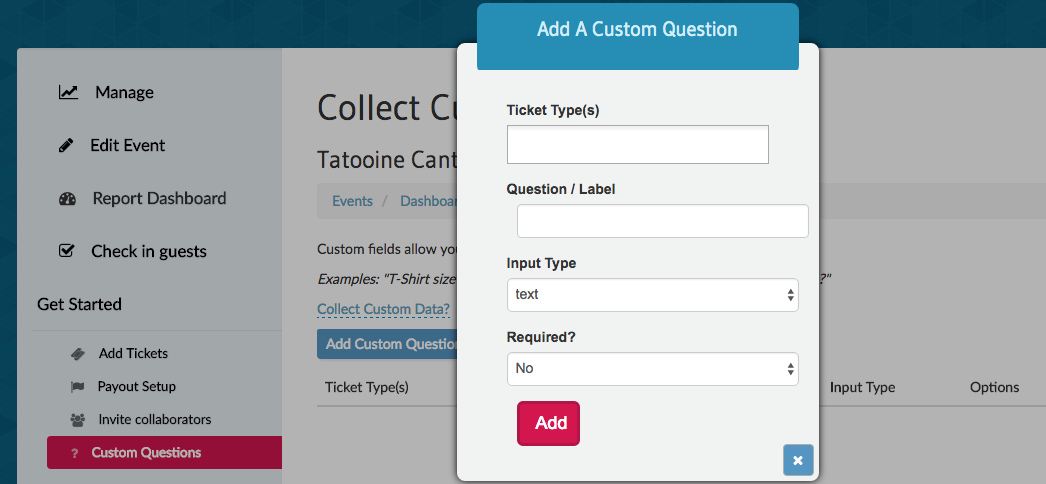Click the Manage chart icon
This screenshot has width=1046, height=484.
coord(68,93)
